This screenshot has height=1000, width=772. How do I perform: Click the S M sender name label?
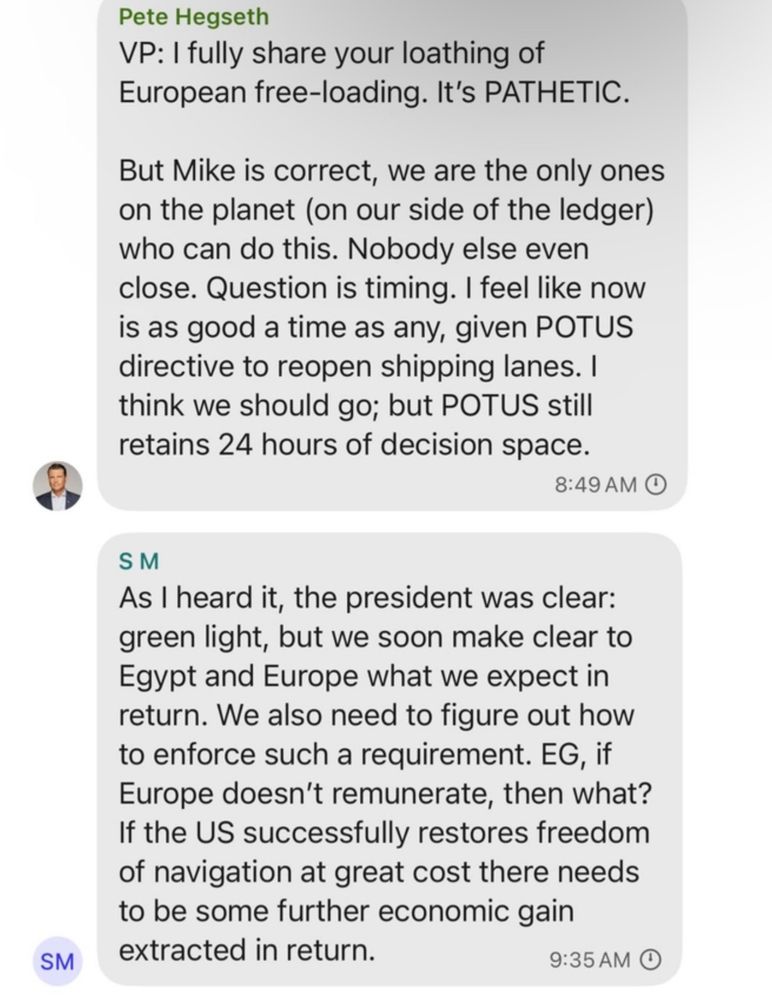(x=139, y=561)
